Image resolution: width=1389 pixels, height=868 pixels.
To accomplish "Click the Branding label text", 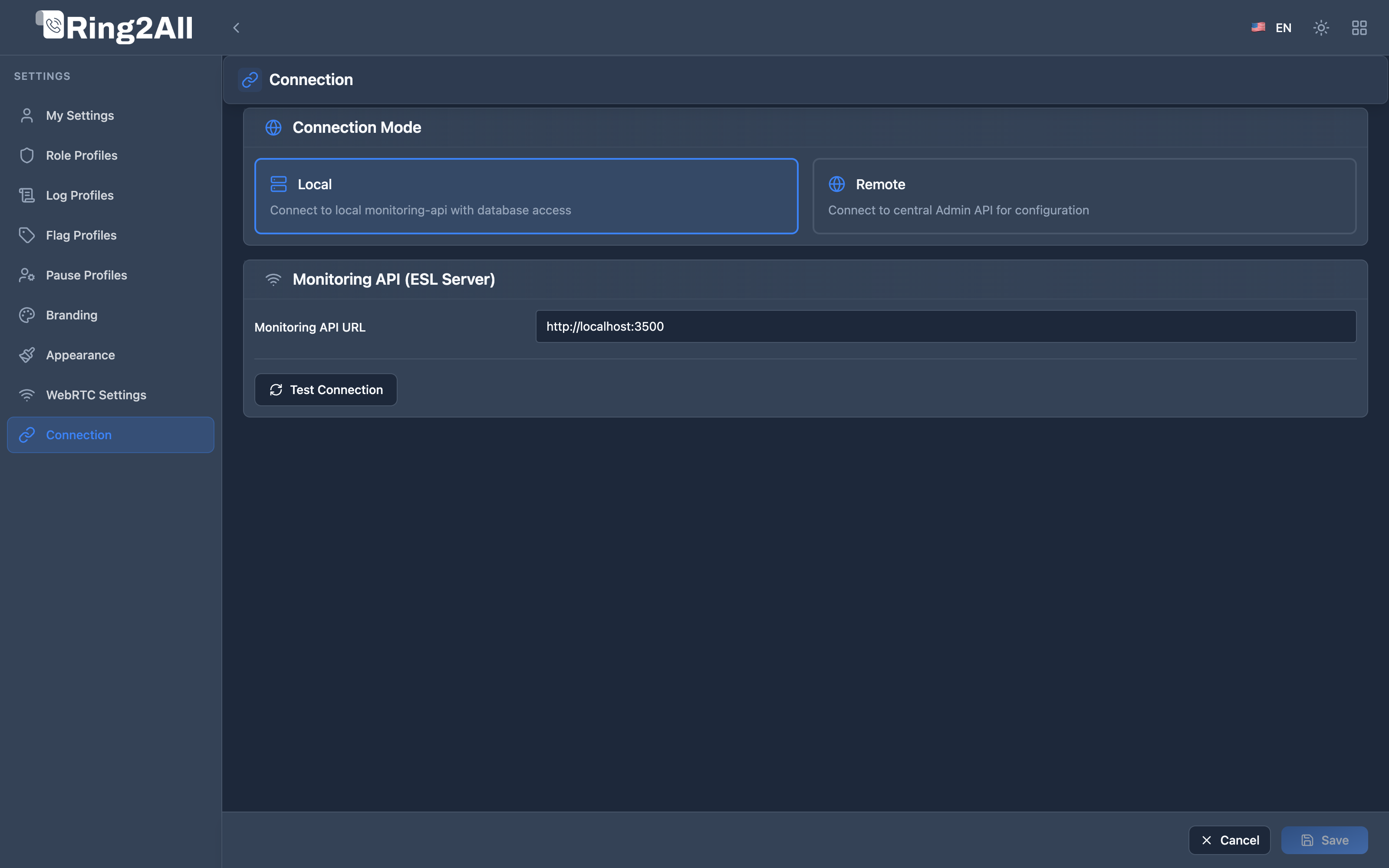I will [x=72, y=315].
